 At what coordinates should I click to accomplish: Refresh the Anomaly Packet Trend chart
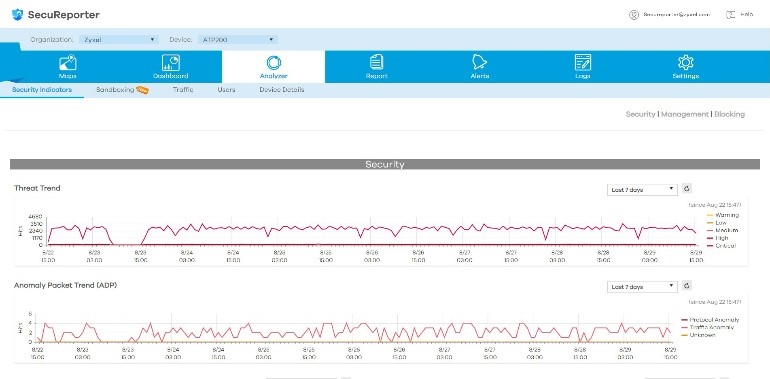[x=687, y=286]
